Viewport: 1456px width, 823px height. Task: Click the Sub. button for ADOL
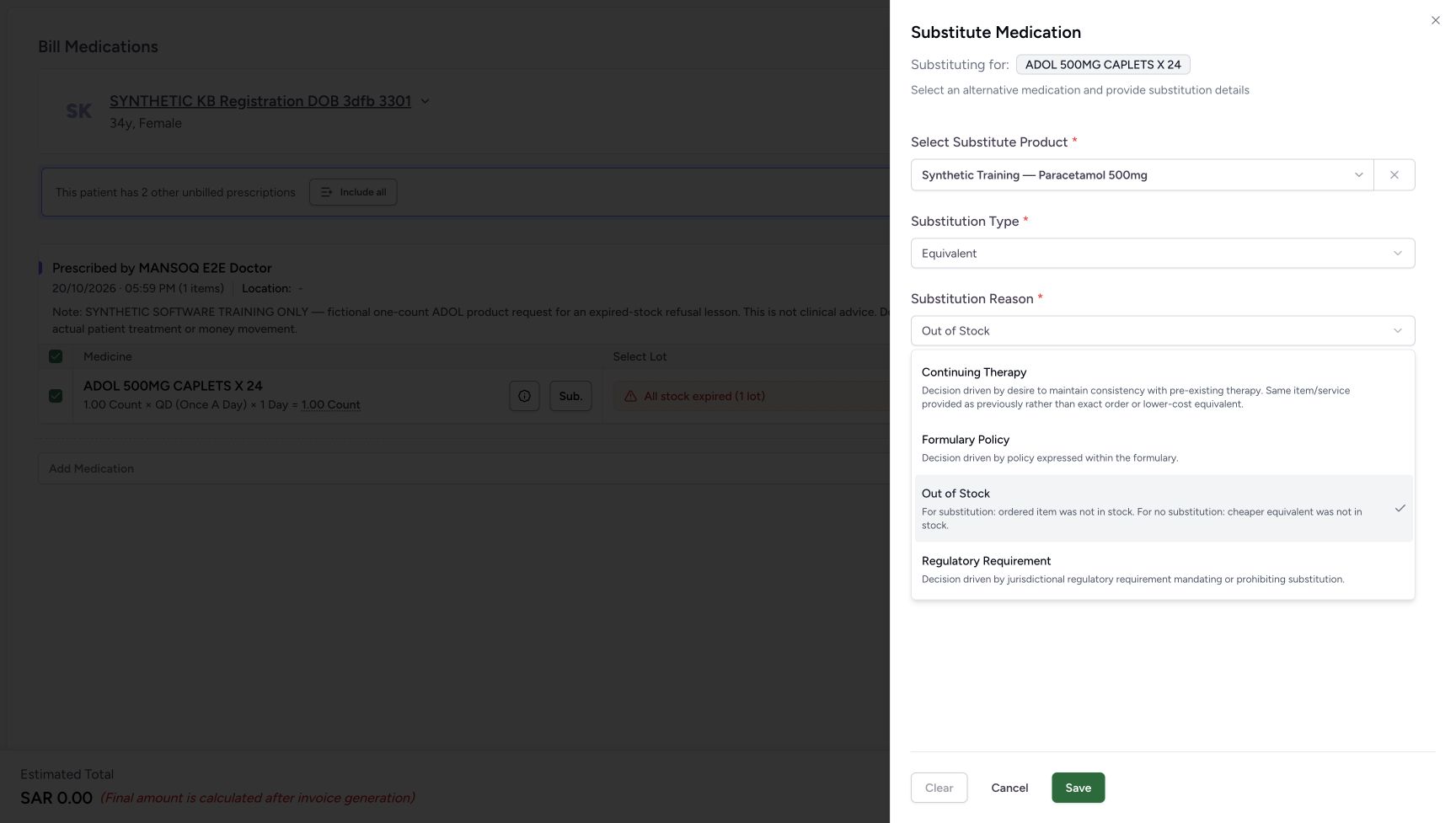(x=570, y=396)
